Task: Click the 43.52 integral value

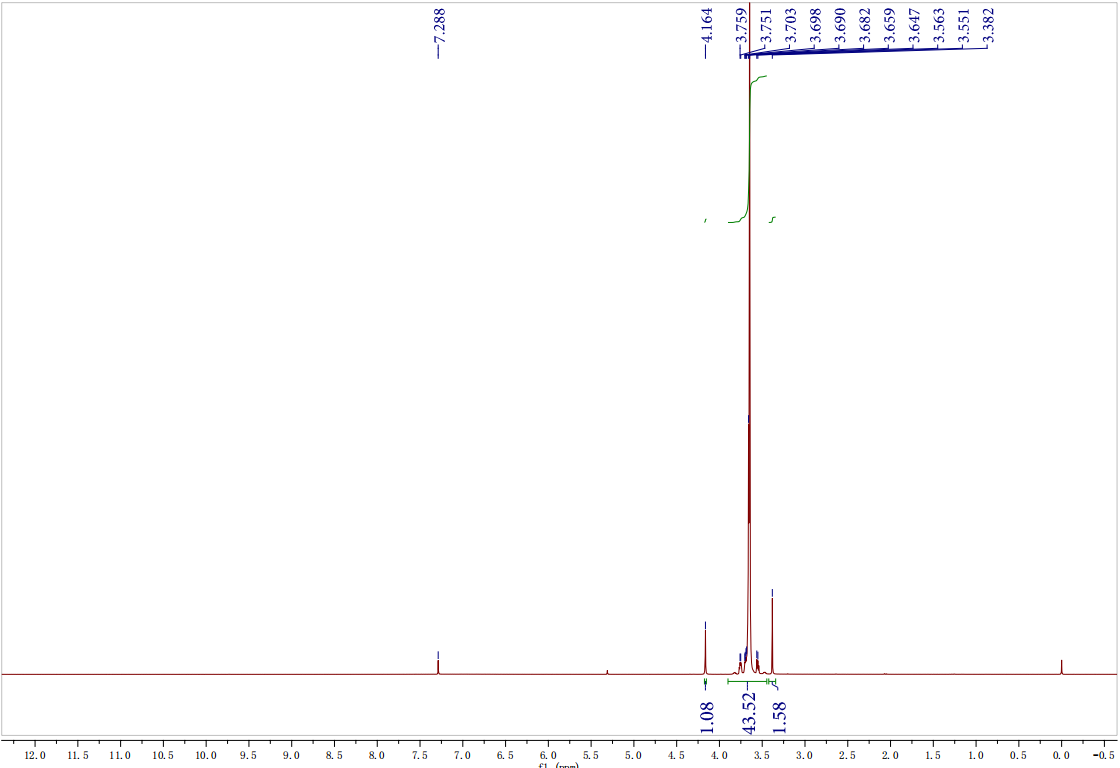Action: point(749,712)
